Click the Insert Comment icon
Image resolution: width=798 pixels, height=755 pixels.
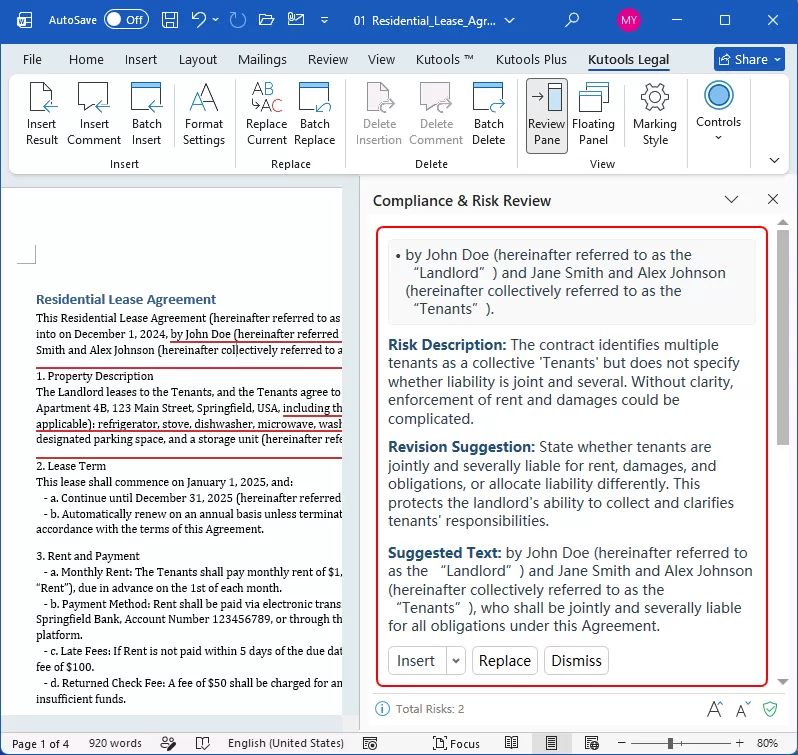point(94,114)
